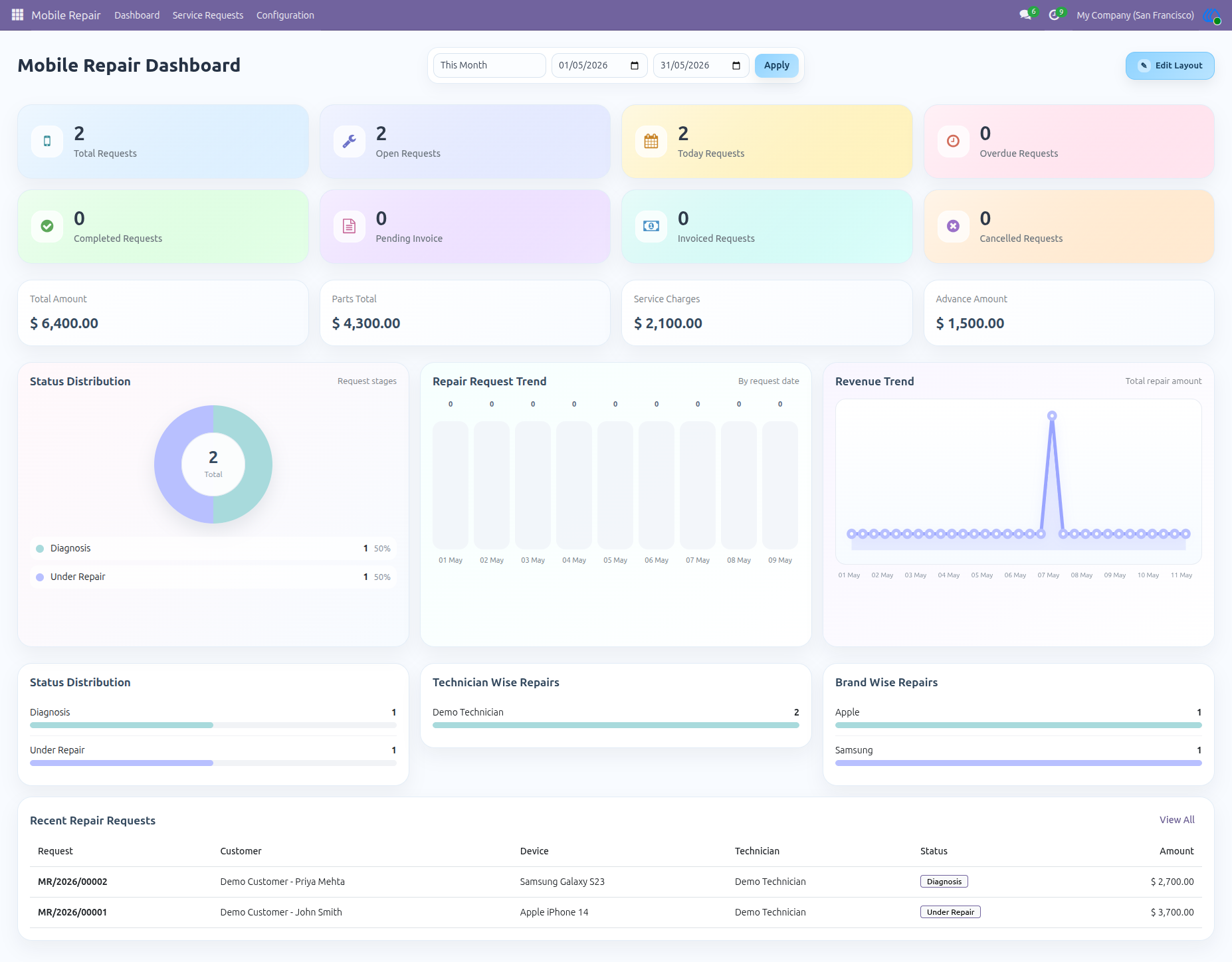Click the Service Charges $ 2,100.00 value

[668, 324]
